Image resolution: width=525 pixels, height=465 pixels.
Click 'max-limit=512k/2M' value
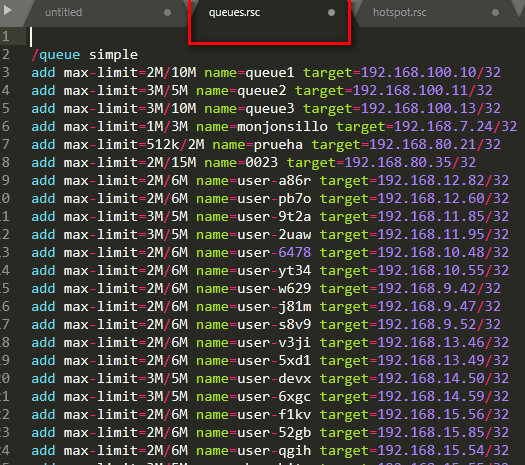click(x=134, y=145)
